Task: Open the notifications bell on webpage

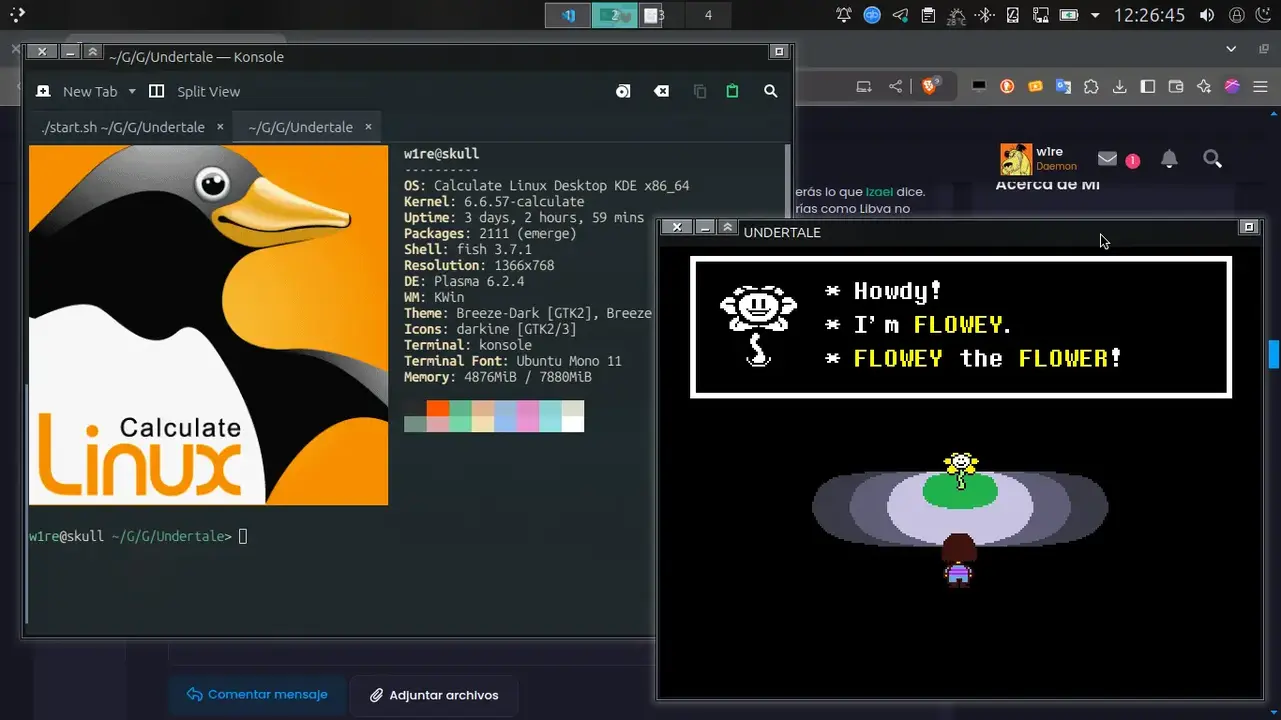Action: tap(1169, 159)
